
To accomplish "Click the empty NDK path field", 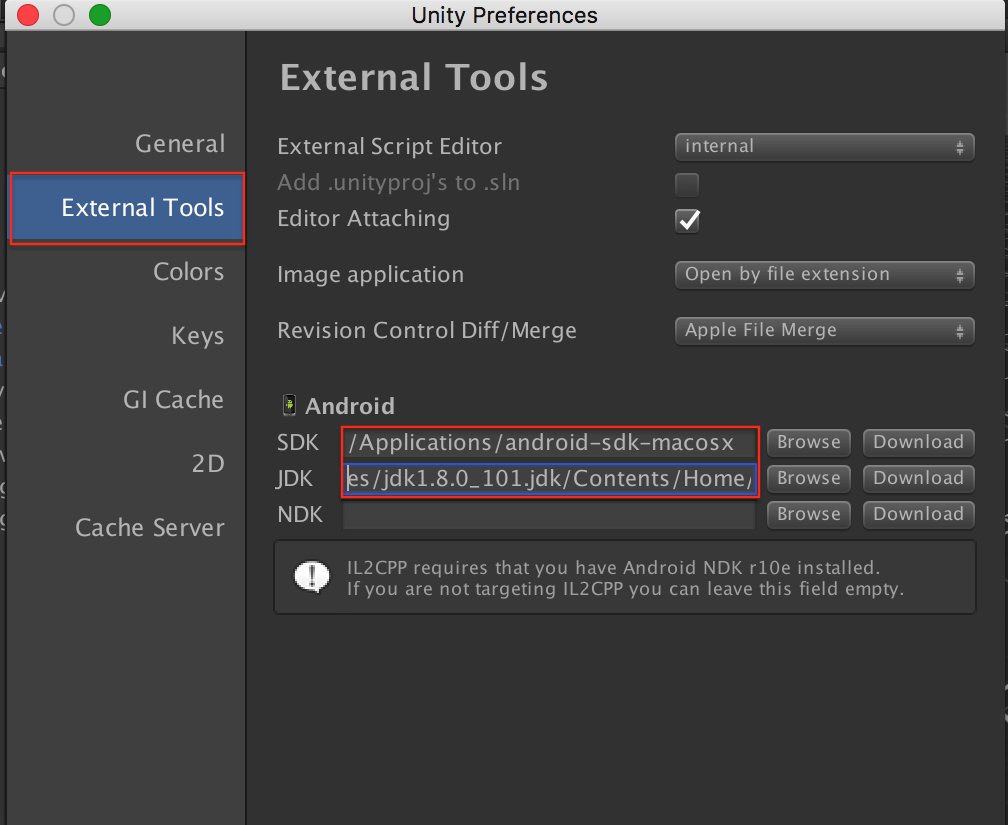I will coord(550,514).
